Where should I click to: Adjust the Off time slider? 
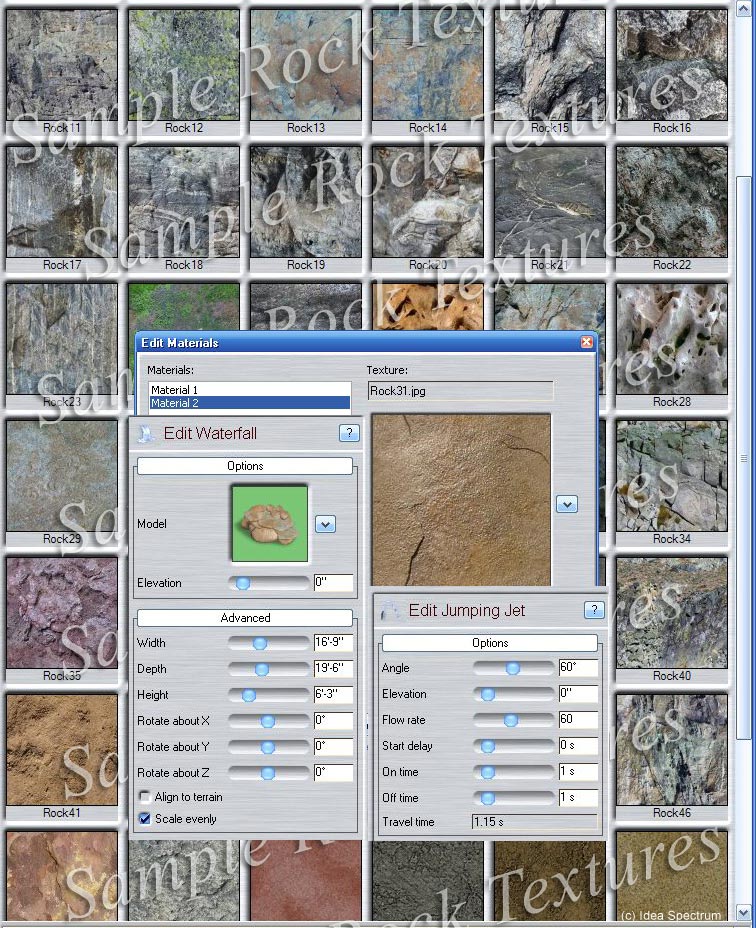pos(513,798)
